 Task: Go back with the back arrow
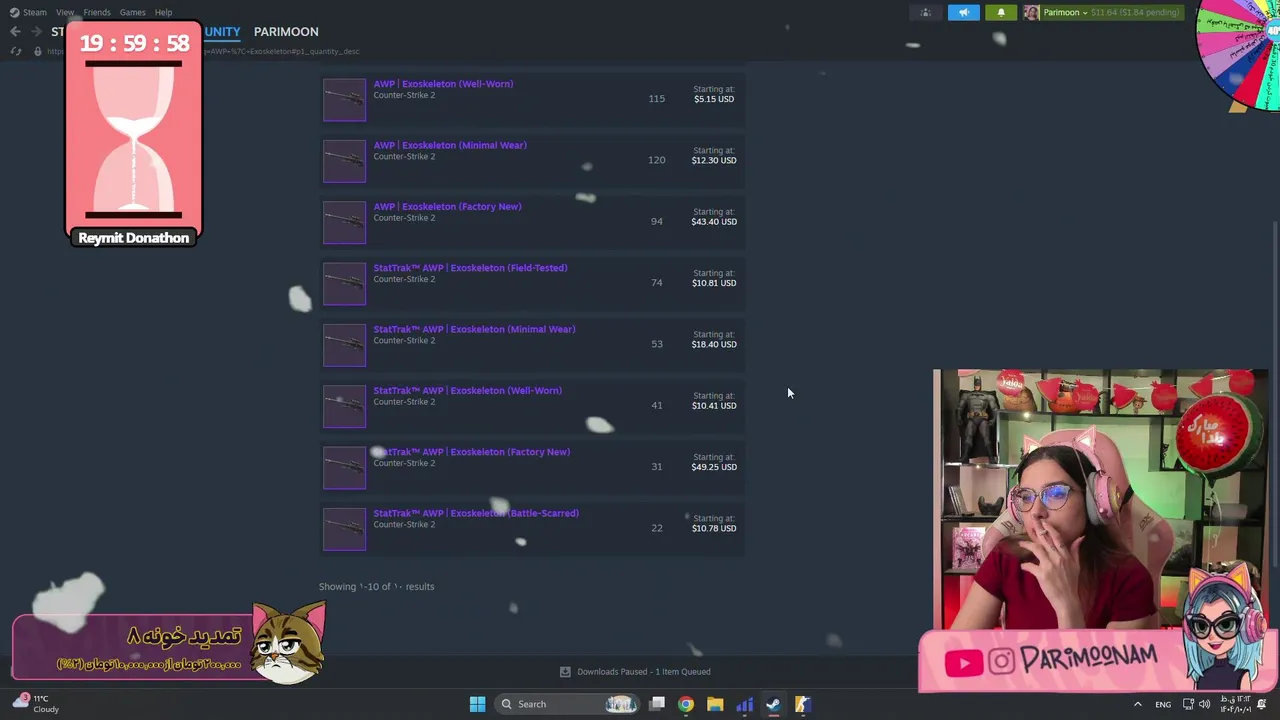(x=15, y=32)
